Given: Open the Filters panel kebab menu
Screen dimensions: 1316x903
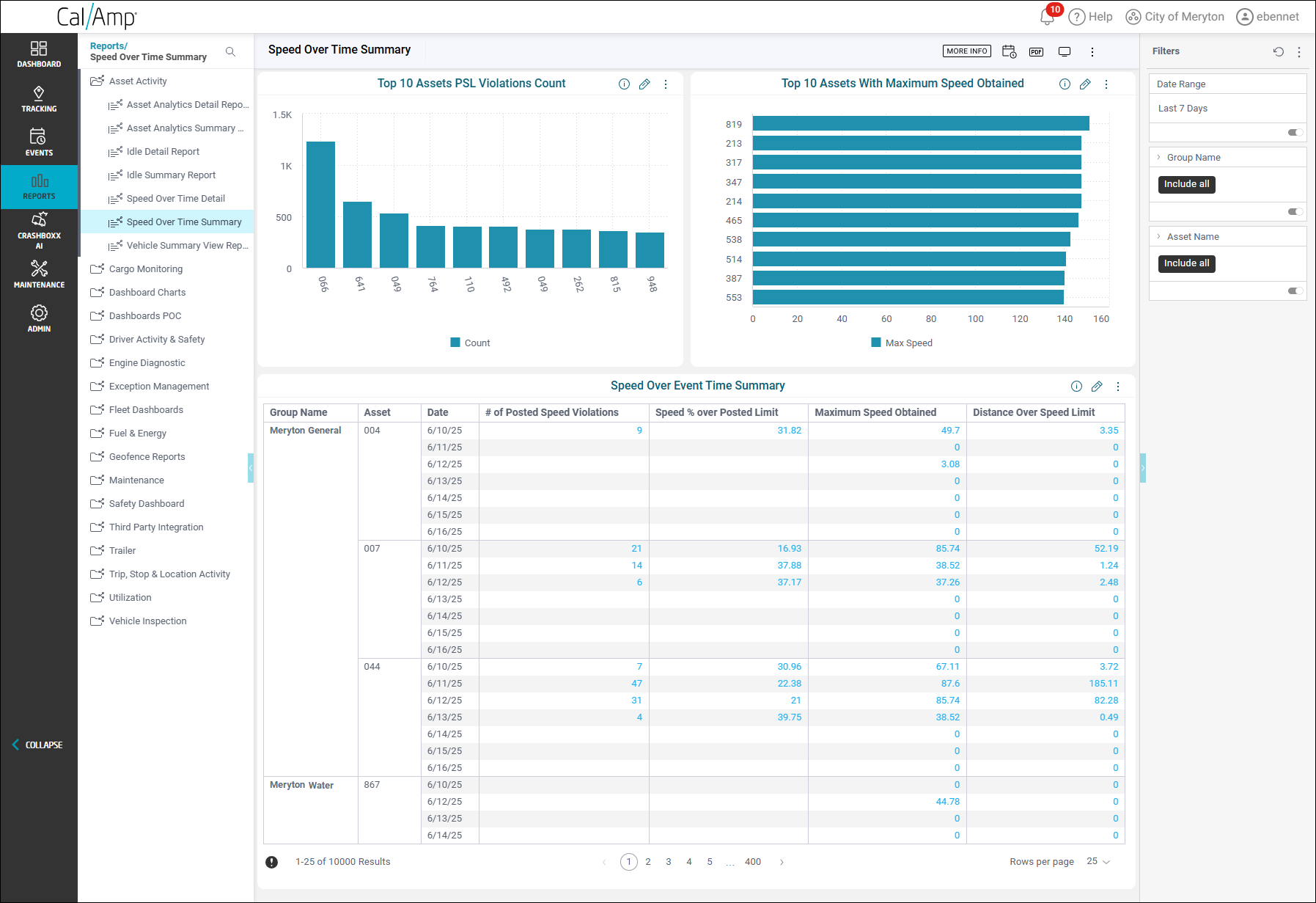Looking at the screenshot, I should [x=1299, y=51].
